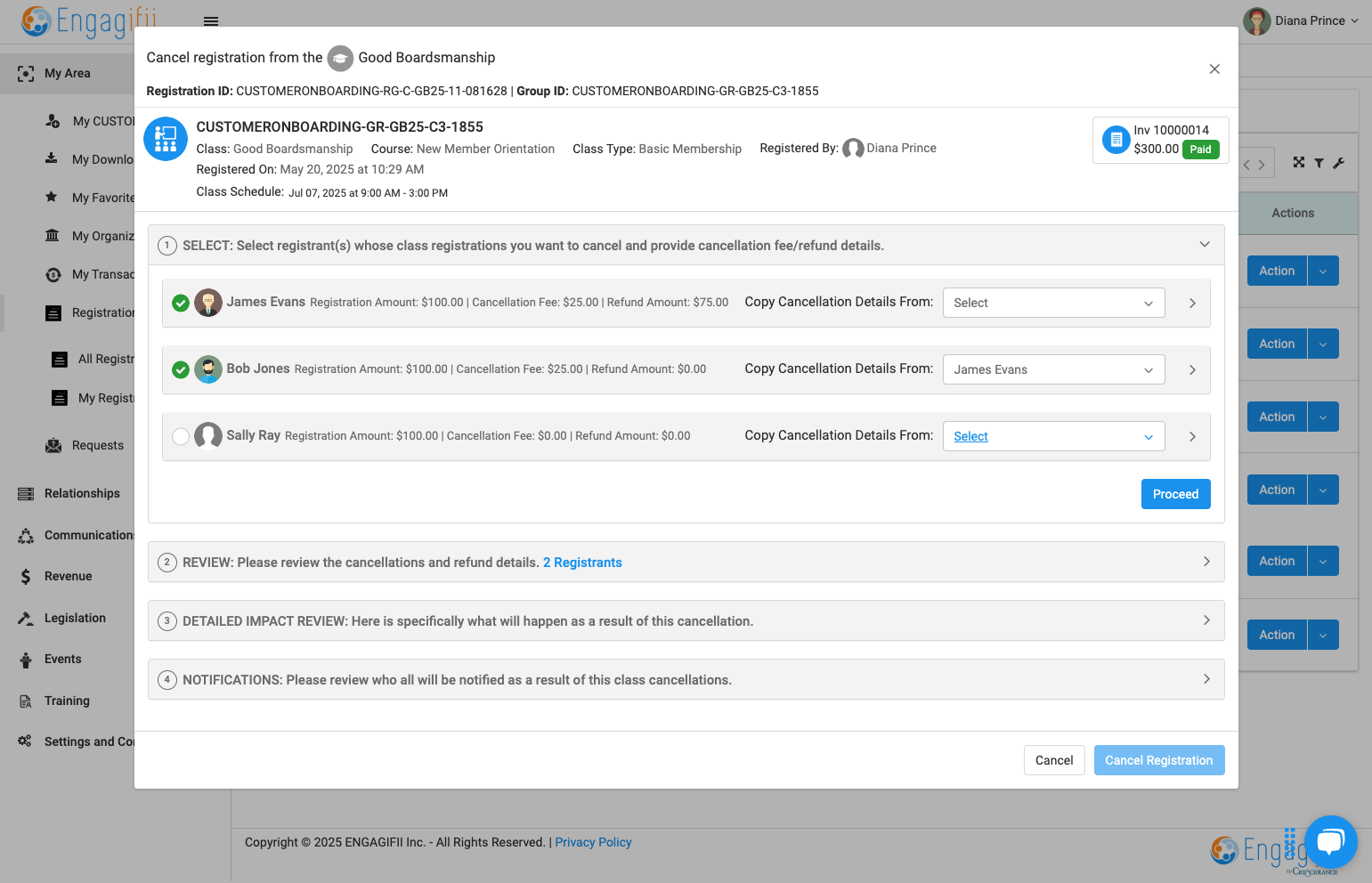Click the fullscreen expand icon in background toolbar

[1299, 162]
